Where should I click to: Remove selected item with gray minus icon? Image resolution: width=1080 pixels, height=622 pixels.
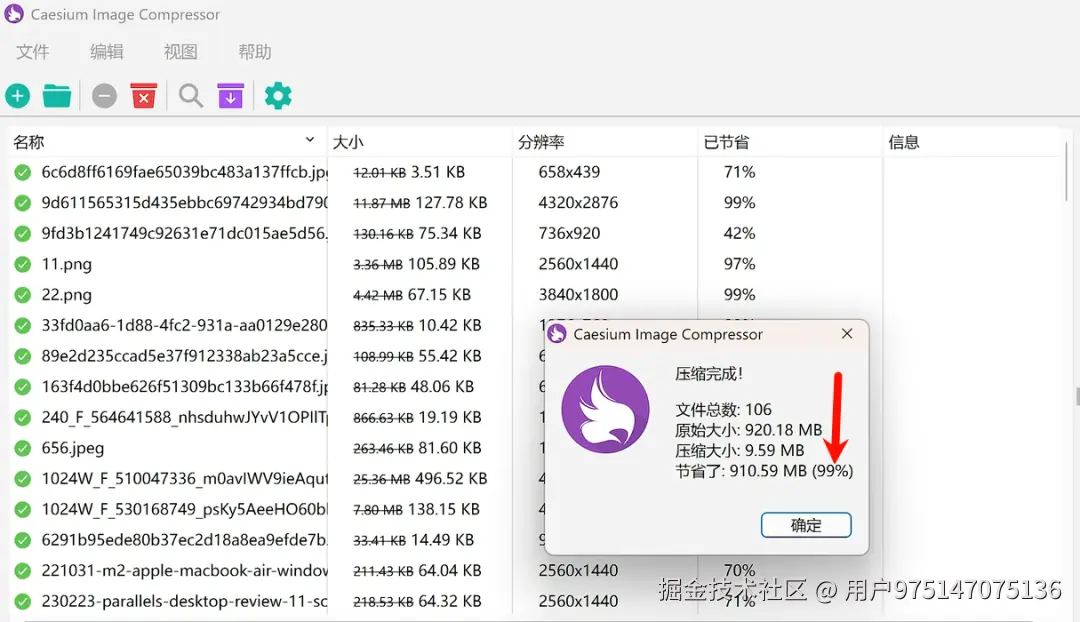pyautogui.click(x=105, y=96)
